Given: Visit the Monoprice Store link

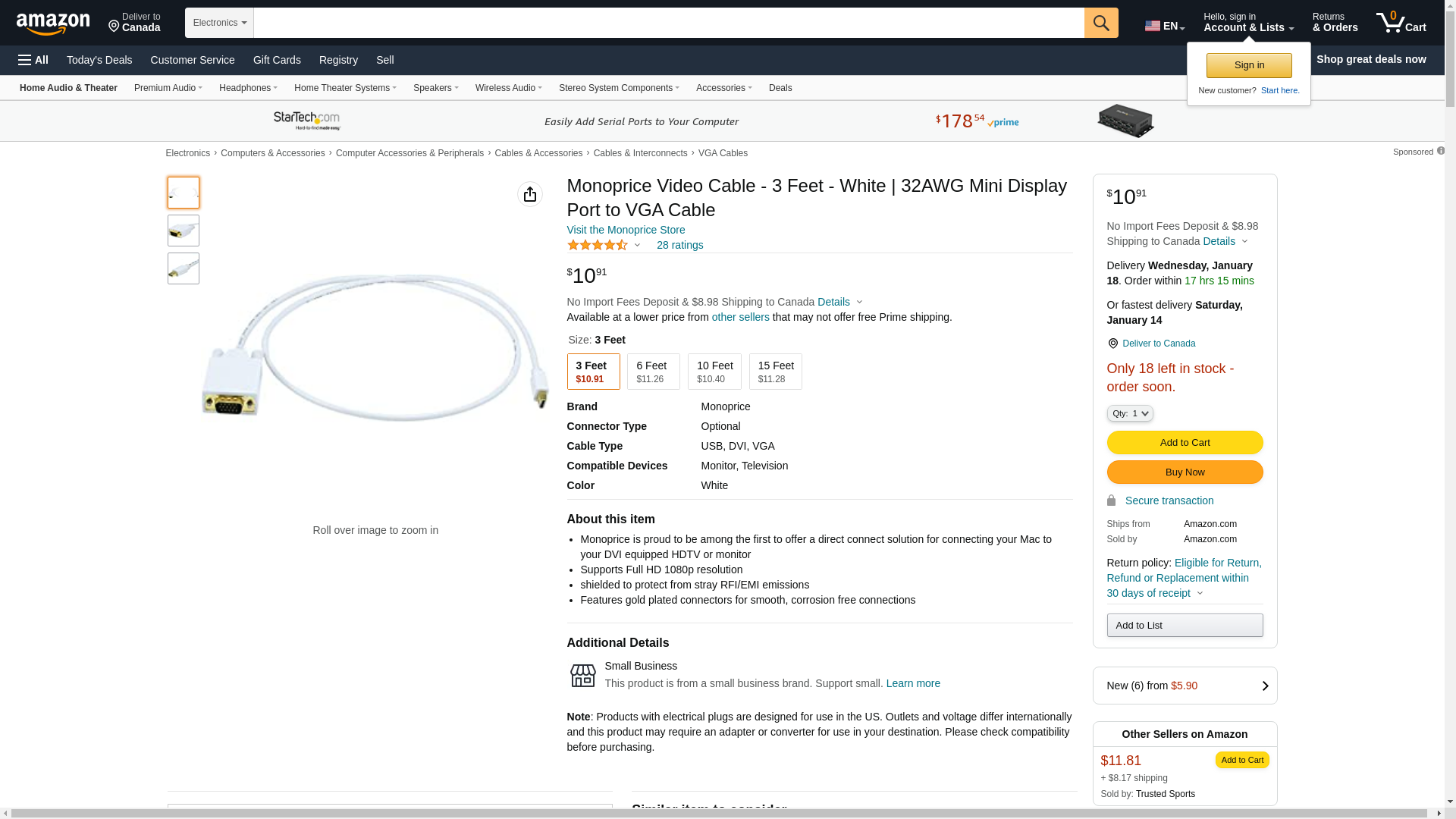Looking at the screenshot, I should click(x=626, y=230).
